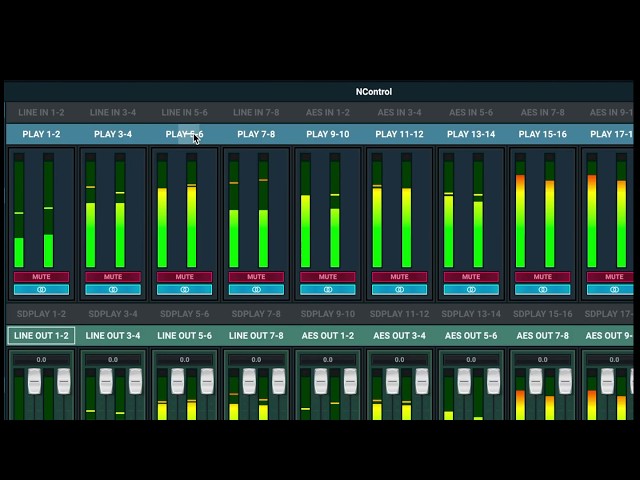The image size is (640, 480).
Task: Select LINE IN 5-6 source tab
Action: (x=184, y=112)
